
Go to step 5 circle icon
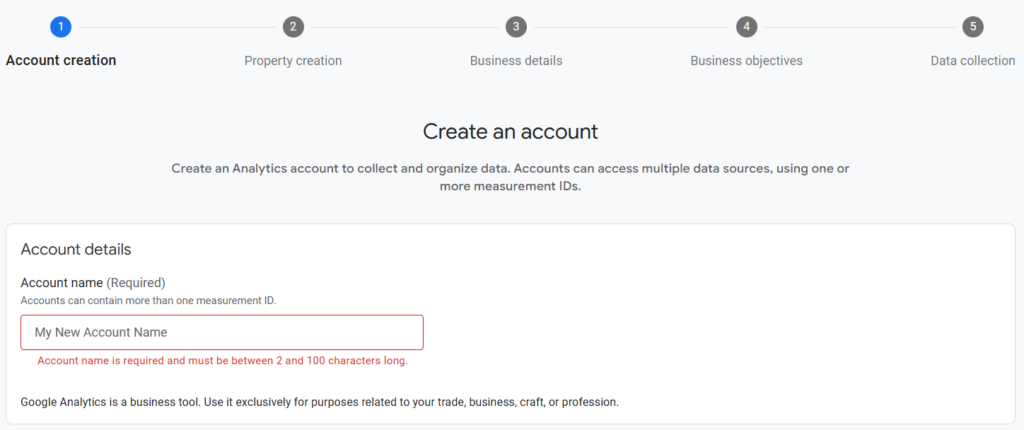click(x=973, y=27)
